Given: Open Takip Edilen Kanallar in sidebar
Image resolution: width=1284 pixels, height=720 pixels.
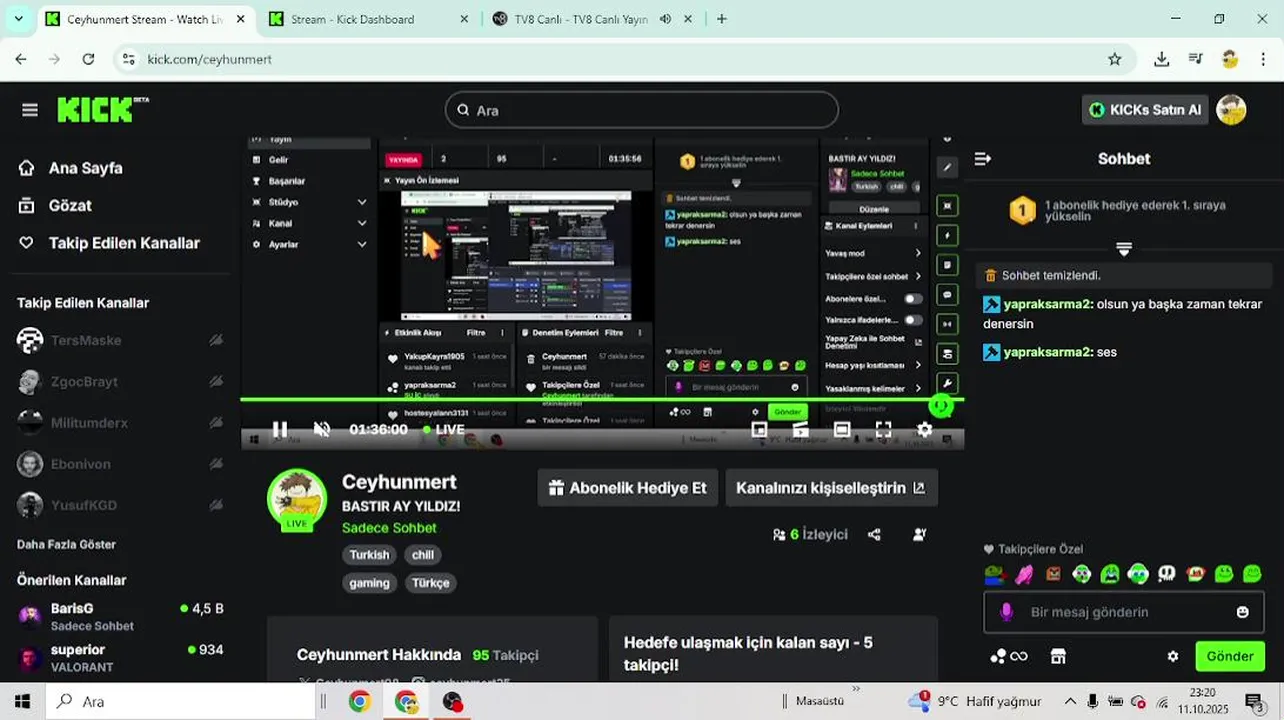Looking at the screenshot, I should pyautogui.click(x=109, y=243).
